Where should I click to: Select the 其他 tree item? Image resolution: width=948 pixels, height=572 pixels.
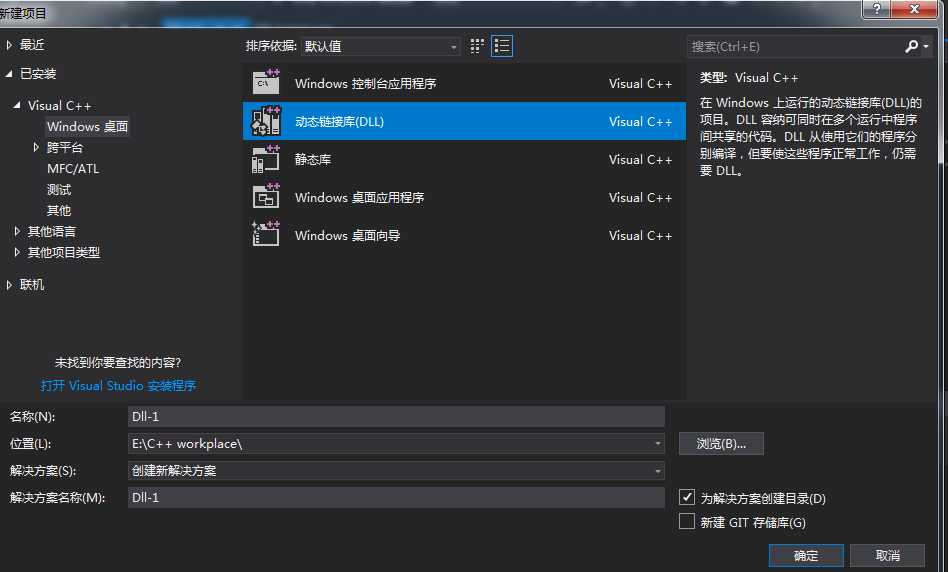[59, 210]
